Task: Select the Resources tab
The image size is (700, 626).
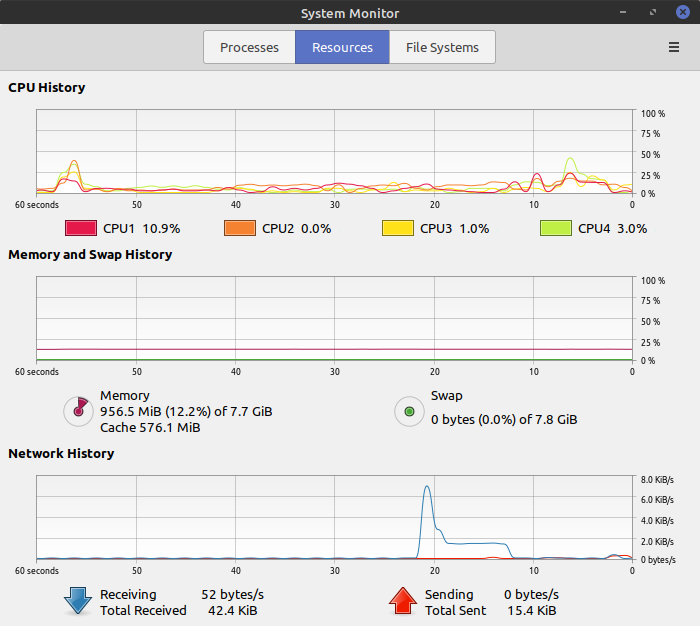Action: [x=342, y=47]
